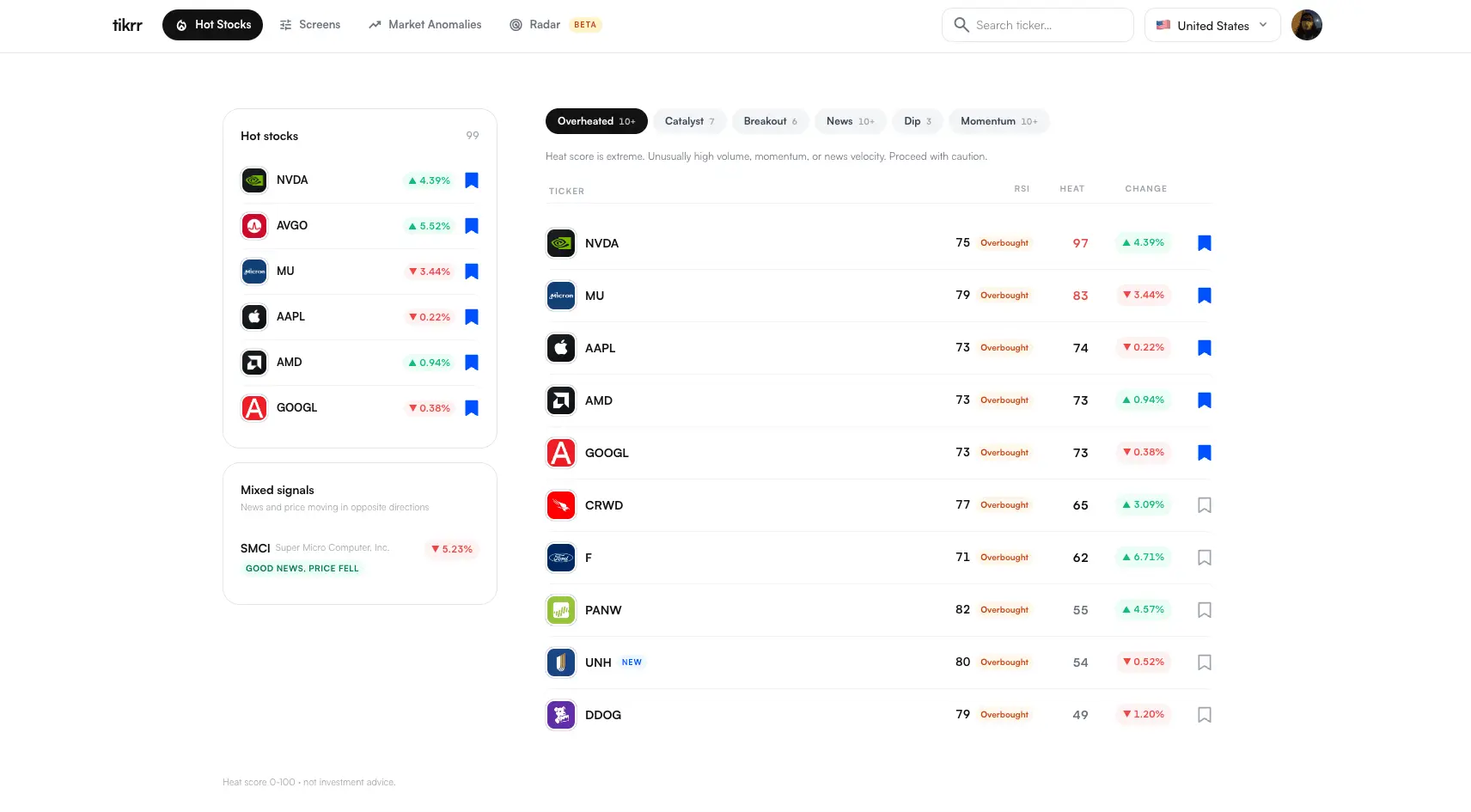Screen dimensions: 1471x812
Task: Click GOOGL logo in Hot stocks panel
Action: (x=254, y=408)
